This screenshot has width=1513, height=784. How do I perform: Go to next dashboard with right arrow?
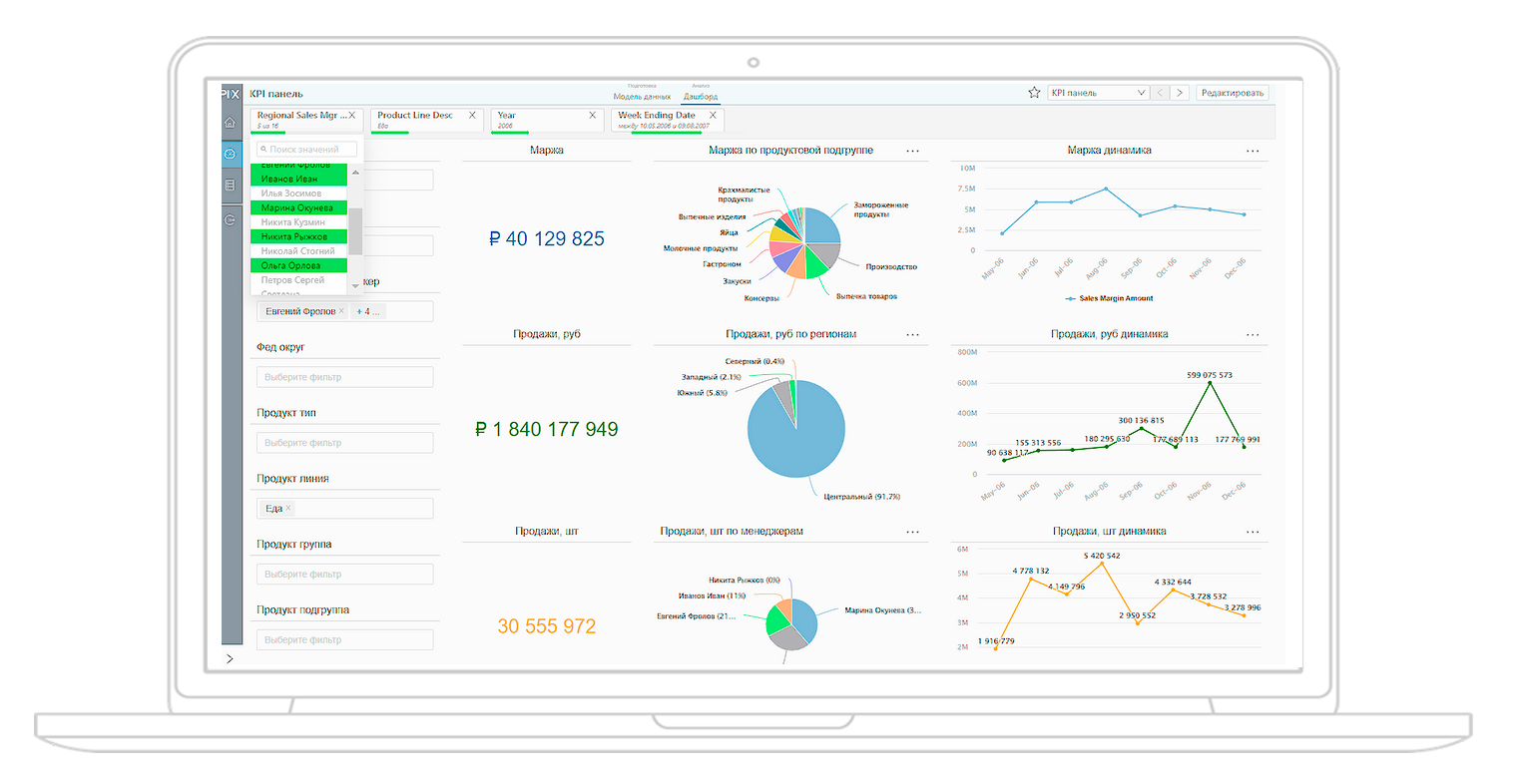[x=1180, y=93]
